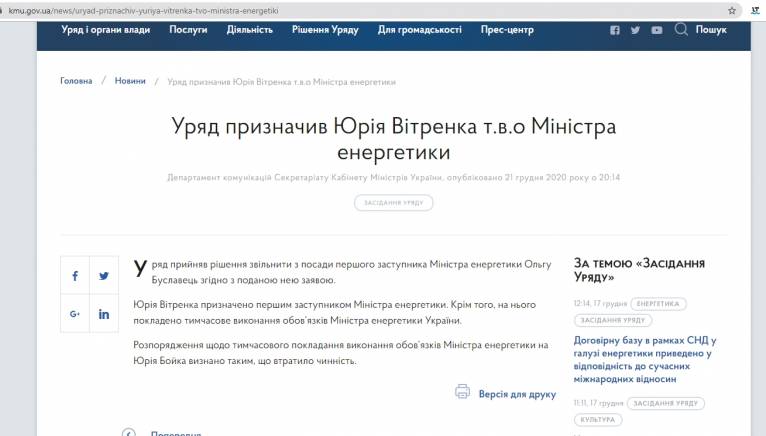Go to the Новини breadcrumb
Image resolution: width=766 pixels, height=436 pixels.
(130, 81)
